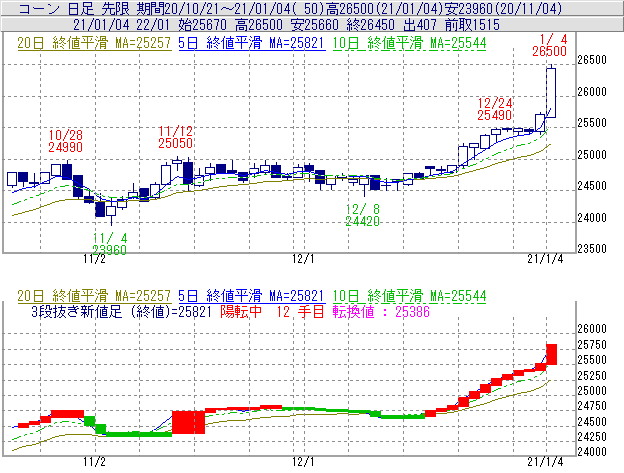Viewport: 624px width, 473px height.
Task: Click the 21/1/4 date label under the lower chart
Action: click(545, 461)
